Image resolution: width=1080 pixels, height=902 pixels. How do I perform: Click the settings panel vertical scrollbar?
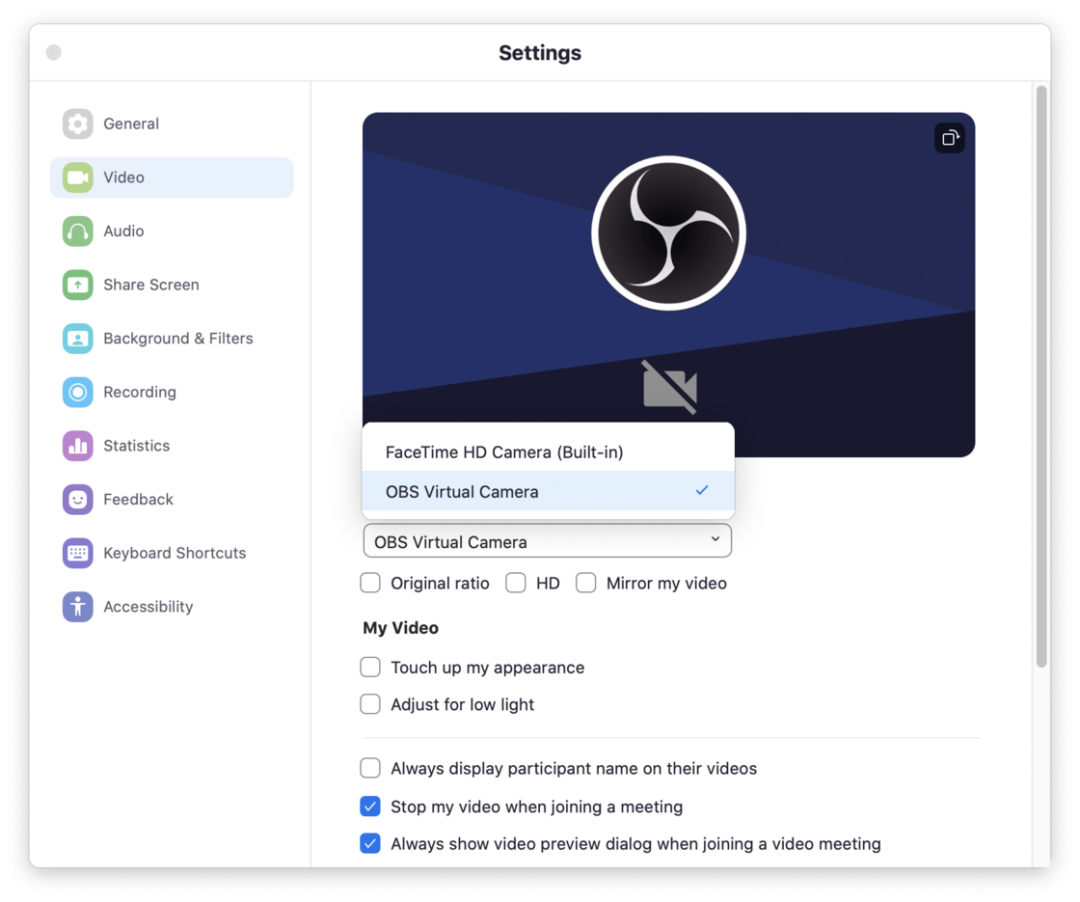click(x=1041, y=377)
